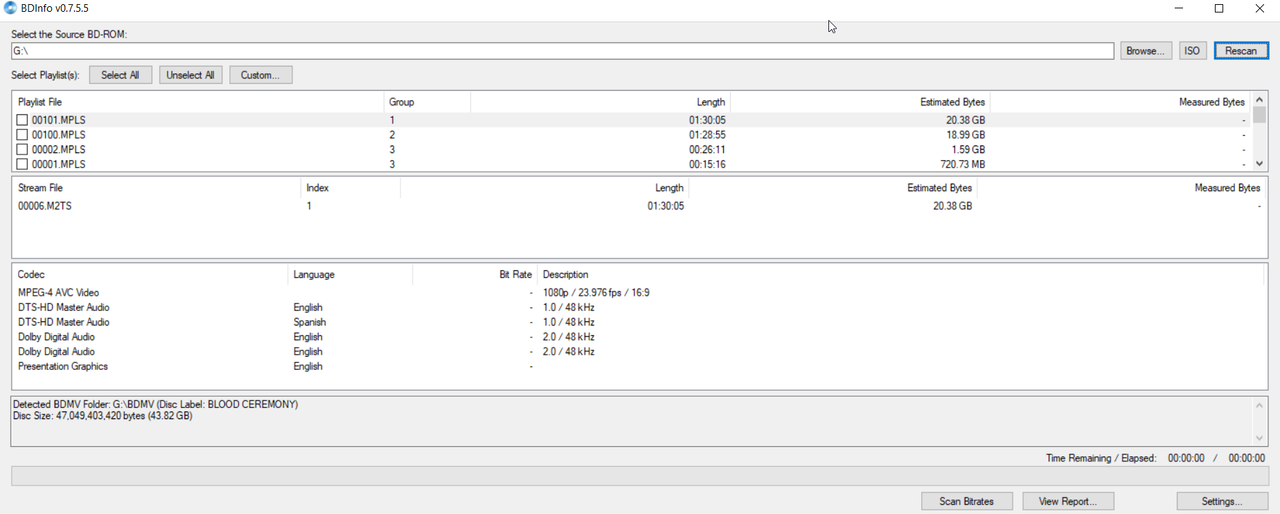Image resolution: width=1280 pixels, height=514 pixels.
Task: Click the 20.38 GB value for 00101.MPLS
Action: tap(965, 120)
